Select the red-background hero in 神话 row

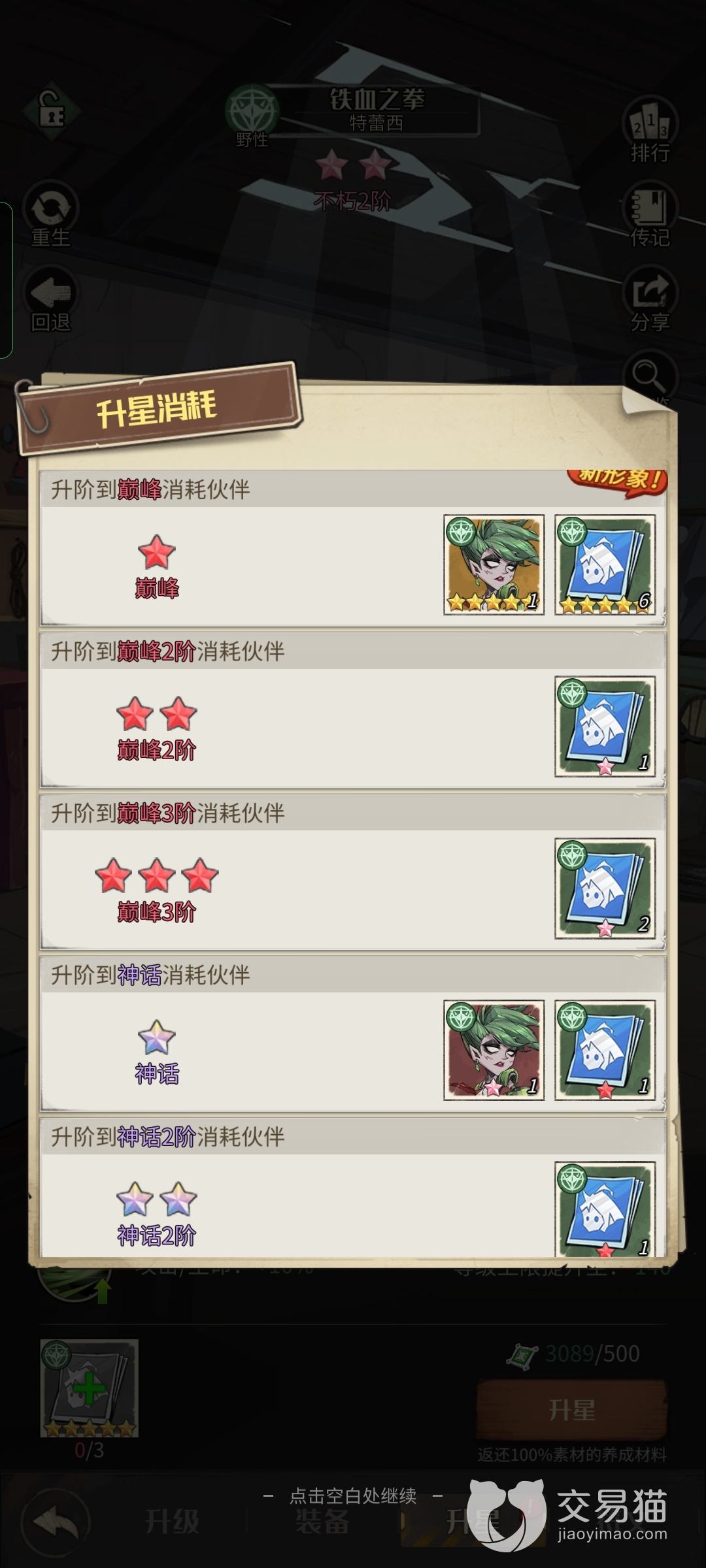coord(494,1050)
